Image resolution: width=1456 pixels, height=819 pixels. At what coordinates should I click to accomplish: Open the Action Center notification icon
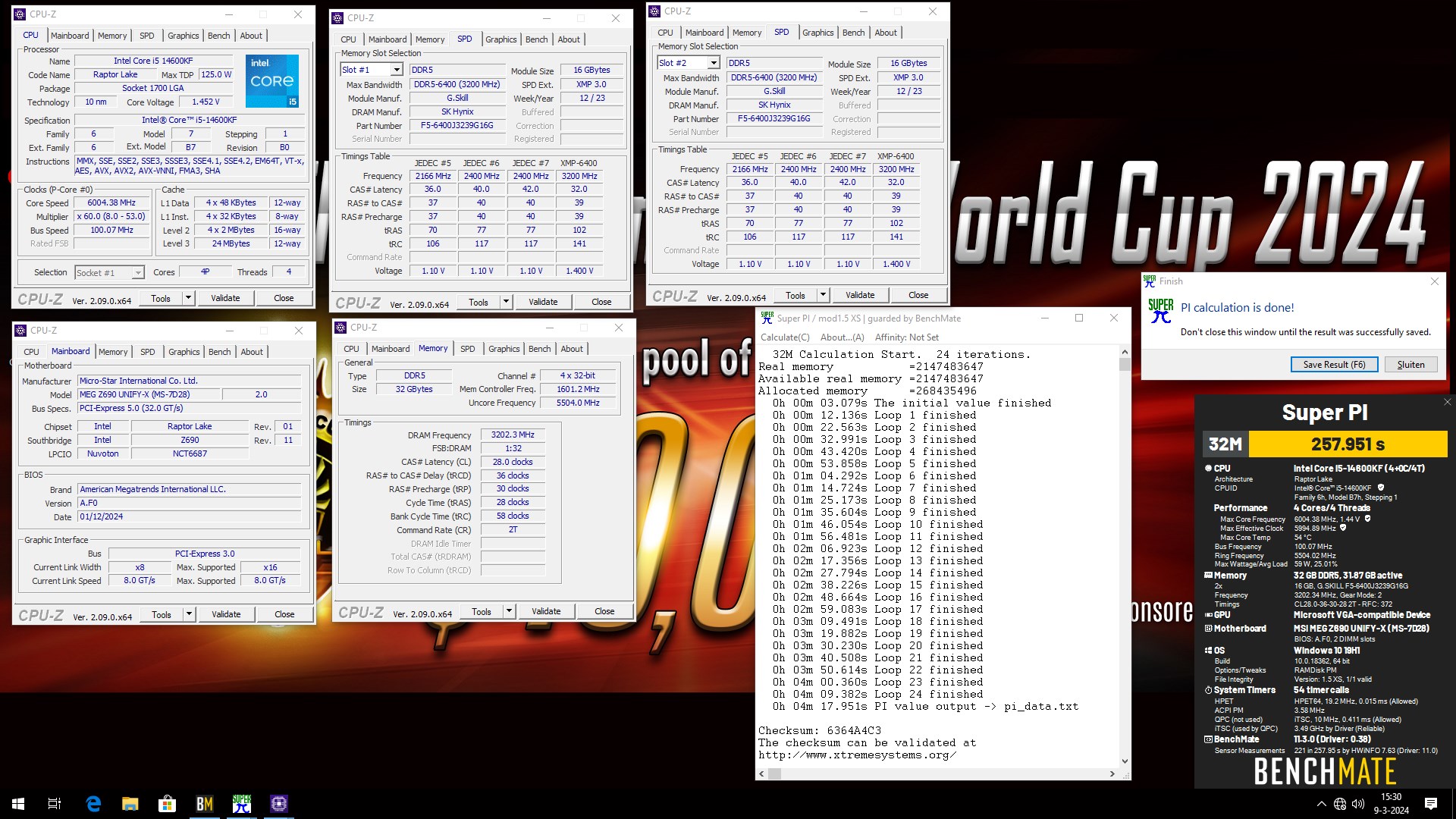click(x=1431, y=804)
